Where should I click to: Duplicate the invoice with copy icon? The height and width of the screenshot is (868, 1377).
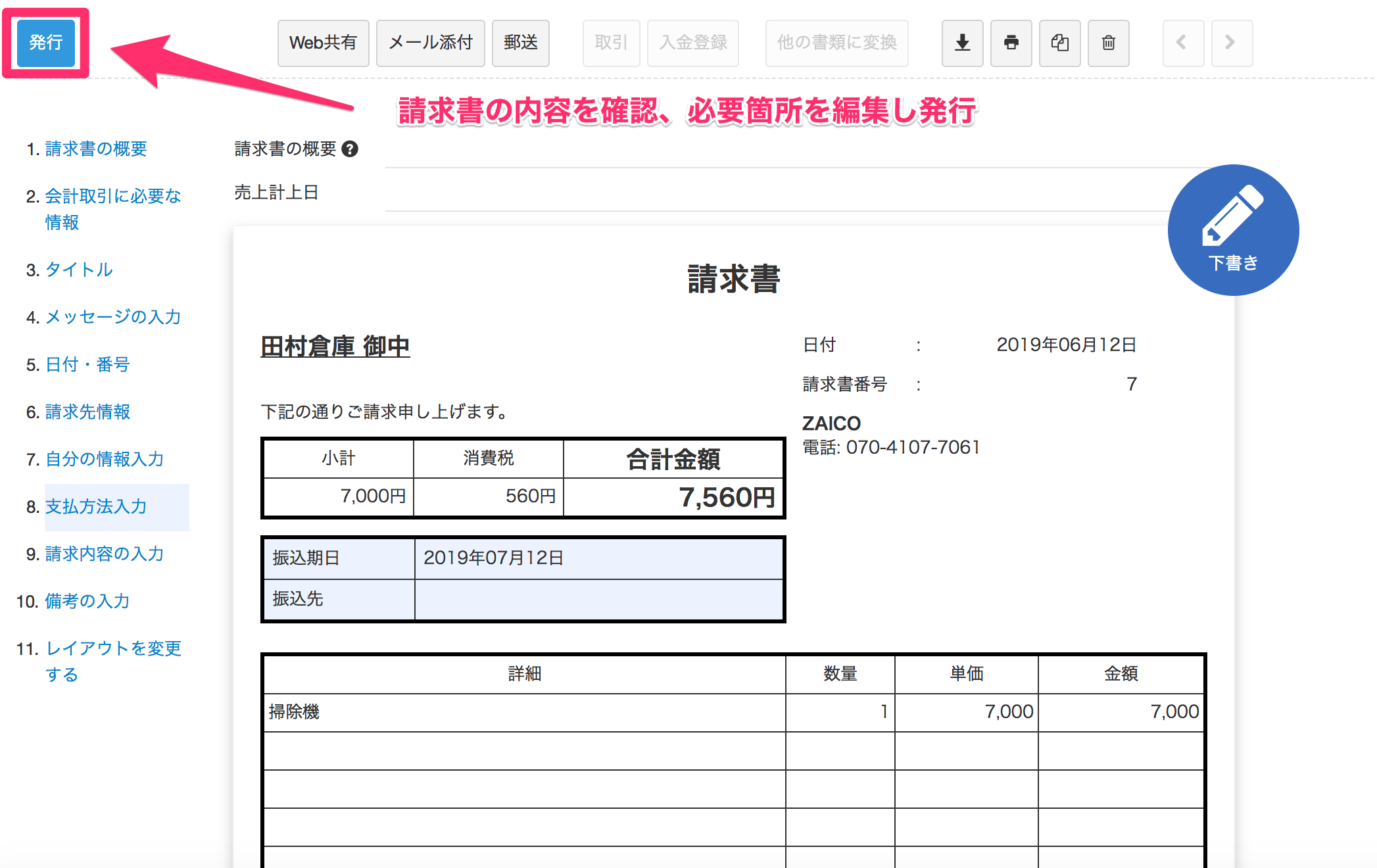click(1059, 43)
